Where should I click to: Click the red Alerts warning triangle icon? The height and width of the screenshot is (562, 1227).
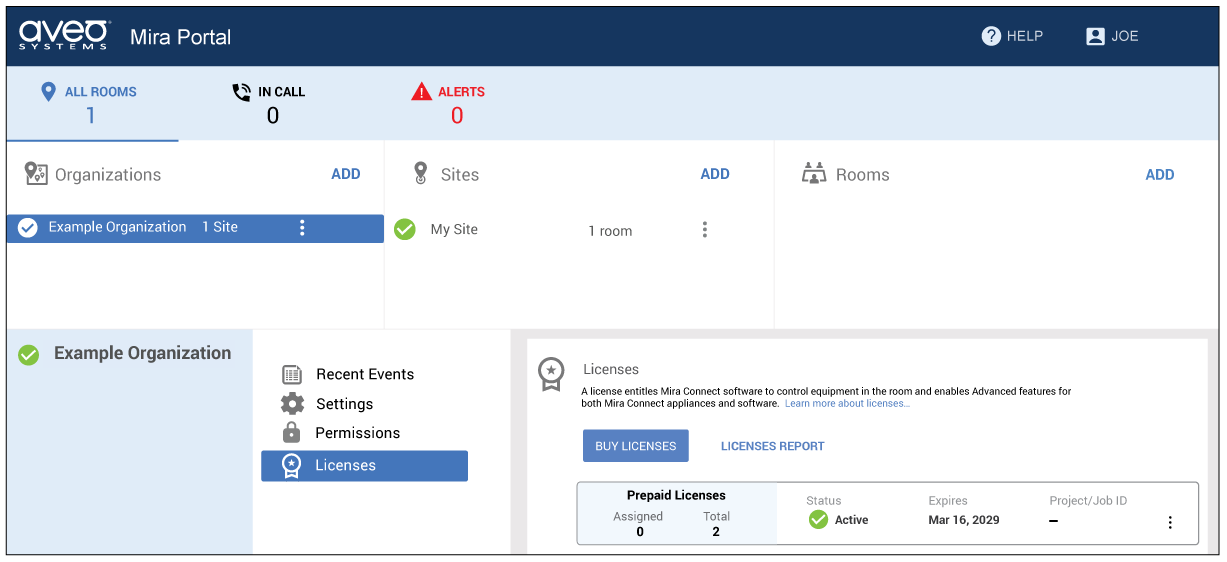pyautogui.click(x=421, y=92)
